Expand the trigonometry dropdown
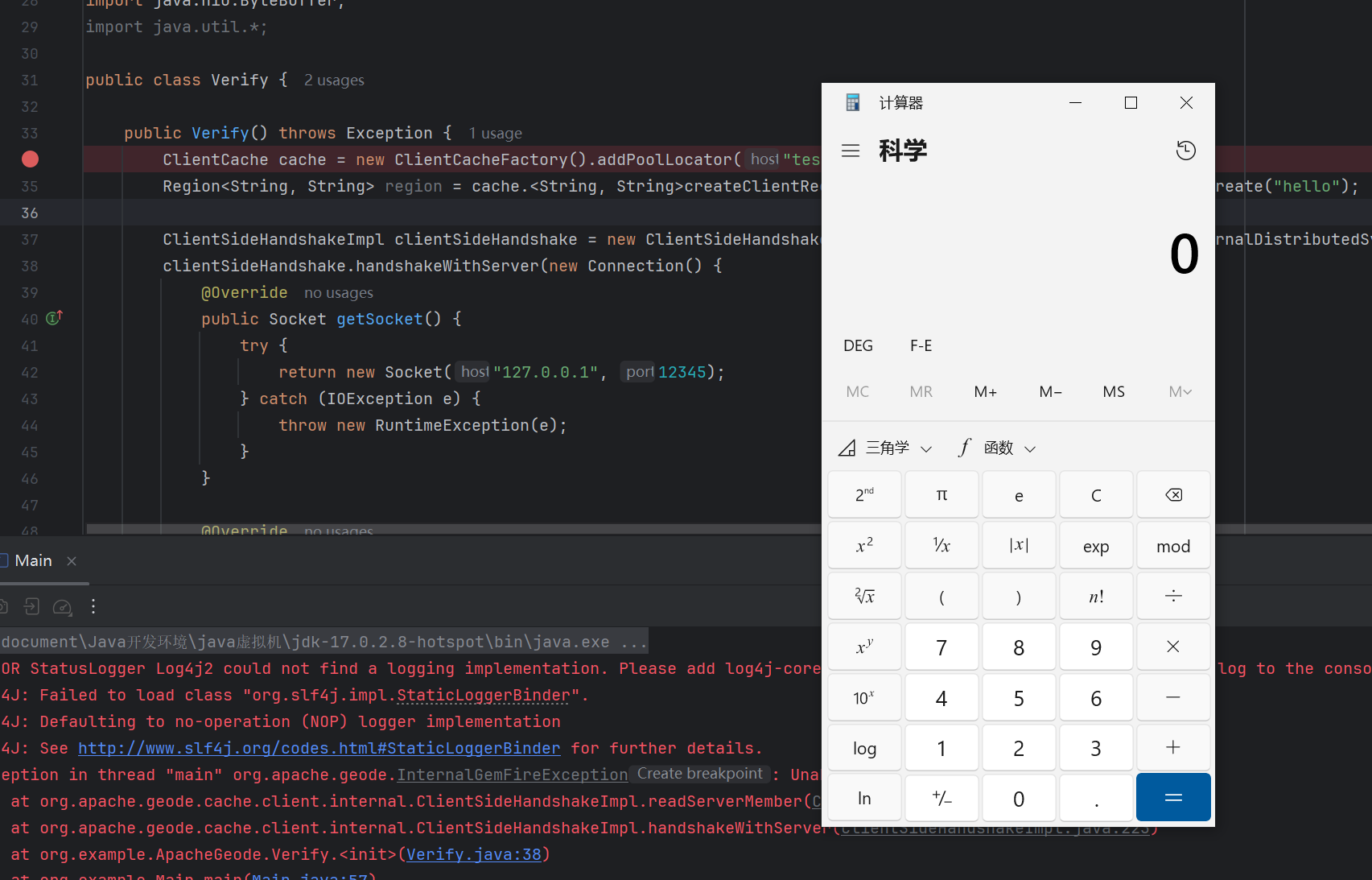 pos(885,448)
